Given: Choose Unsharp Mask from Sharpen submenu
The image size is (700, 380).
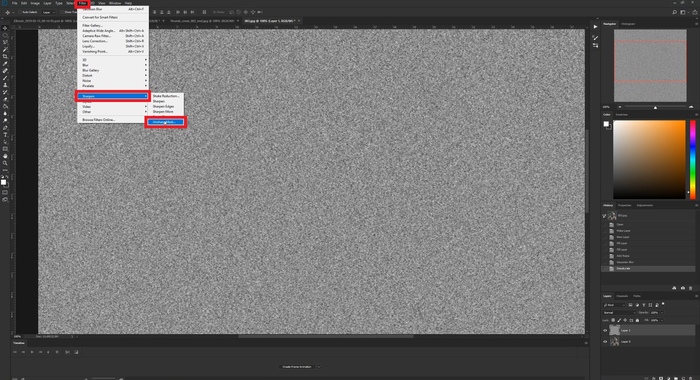Looking at the screenshot, I should [166, 122].
